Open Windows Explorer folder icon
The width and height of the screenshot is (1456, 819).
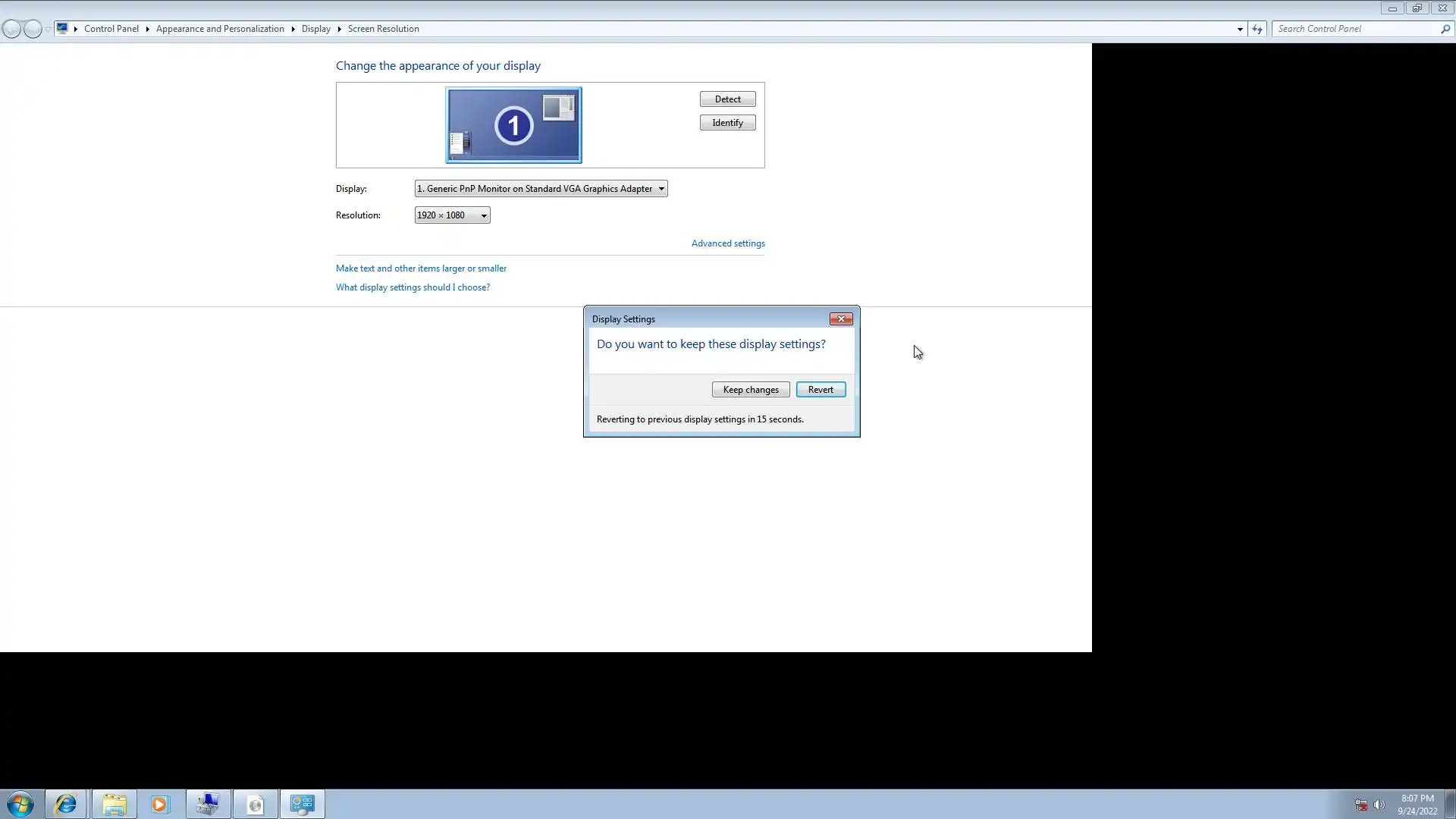point(114,804)
